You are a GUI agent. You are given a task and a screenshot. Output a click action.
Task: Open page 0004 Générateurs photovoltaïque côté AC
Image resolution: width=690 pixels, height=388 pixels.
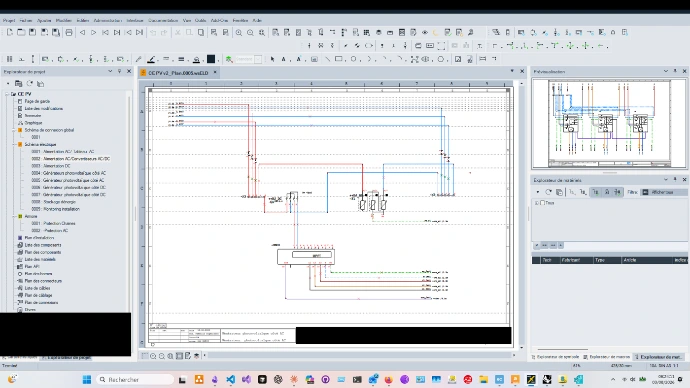pyautogui.click(x=69, y=173)
